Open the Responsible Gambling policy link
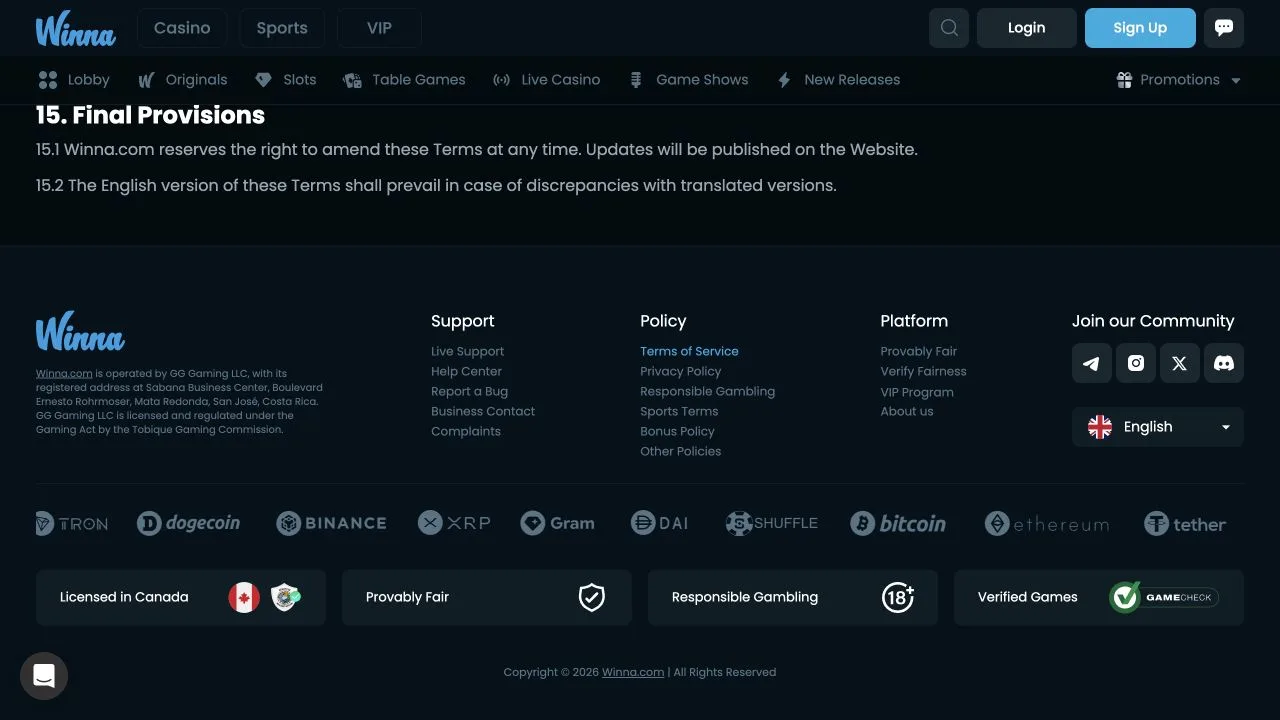1280x720 pixels. pyautogui.click(x=707, y=392)
